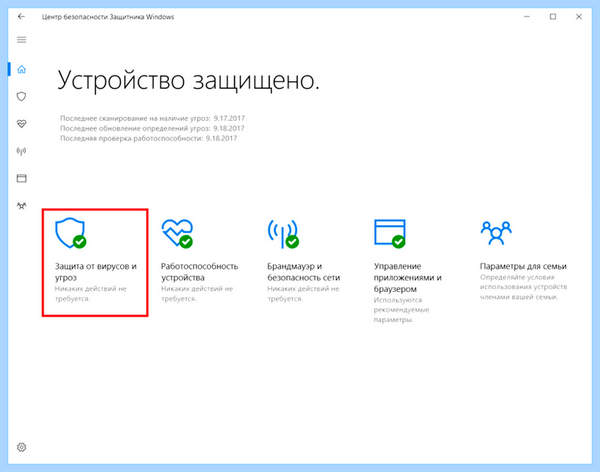Click the large family people tile icon
This screenshot has width=600, height=472.
coord(496,233)
